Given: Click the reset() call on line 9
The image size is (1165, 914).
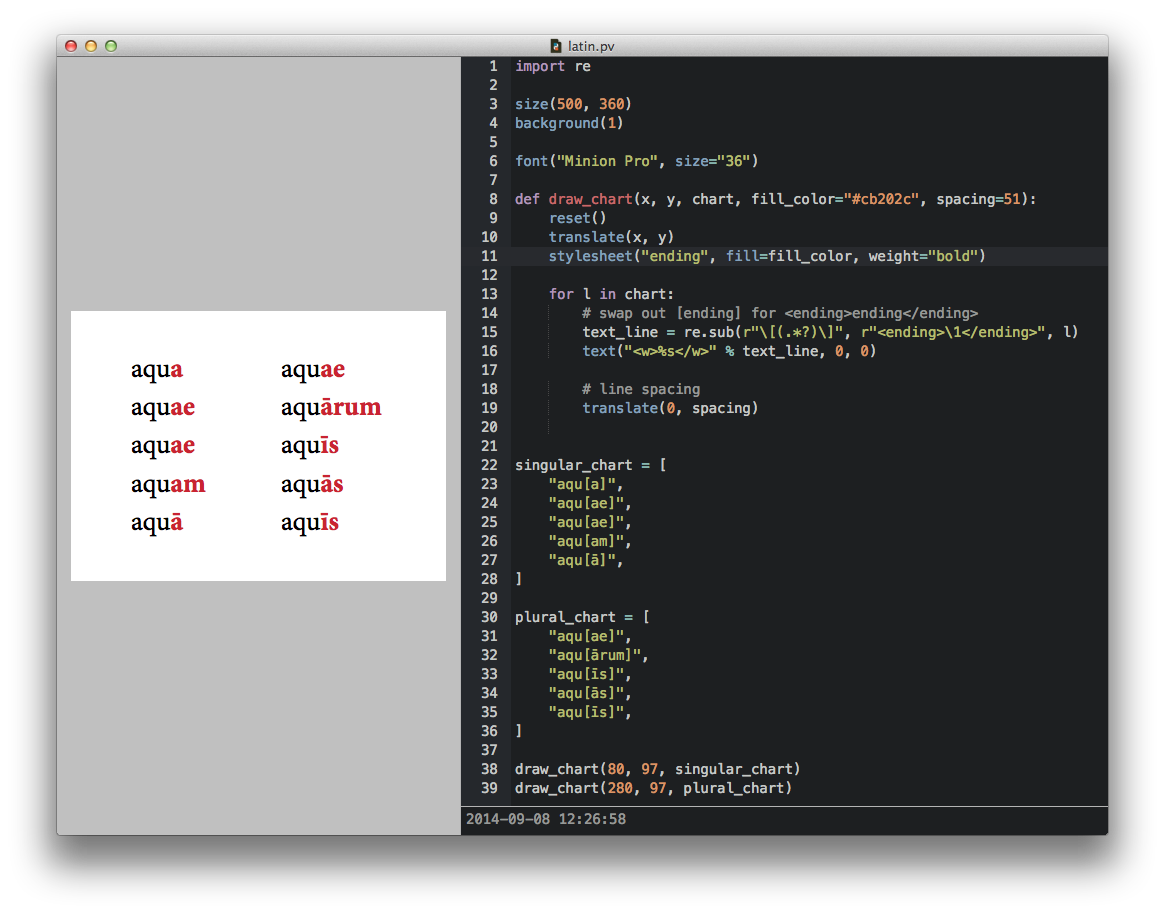Looking at the screenshot, I should (577, 218).
